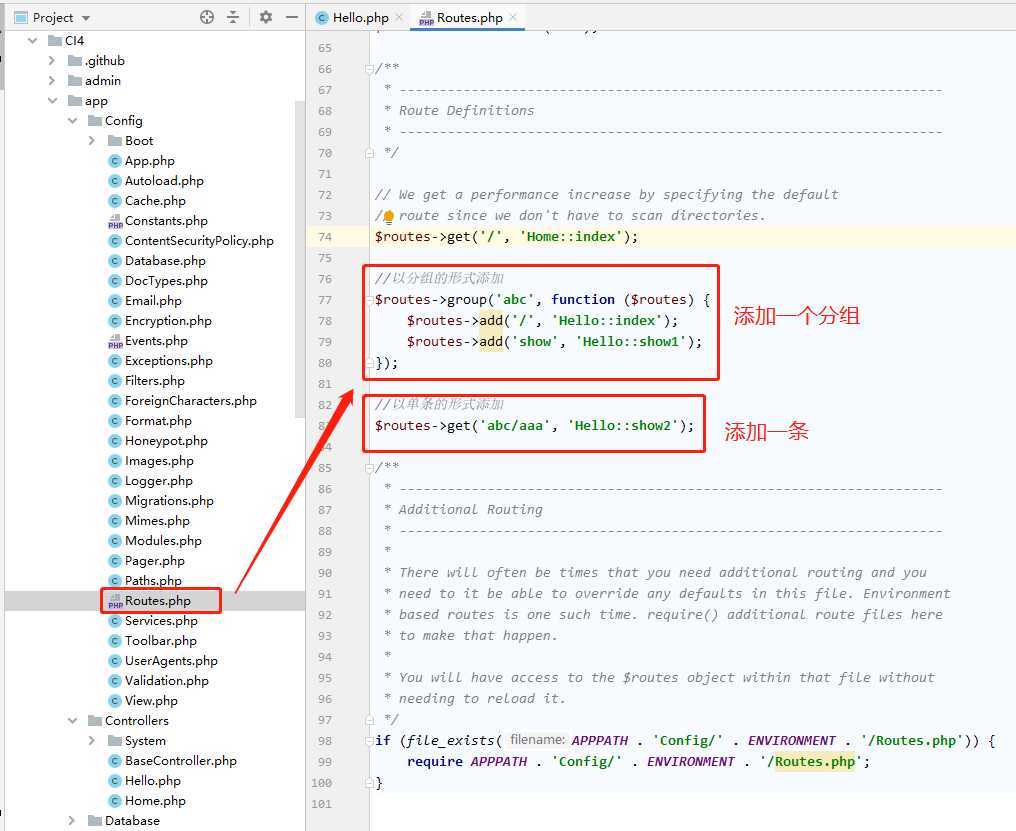Select Encryption.php file
Viewport: 1016px width, 831px height.
[168, 321]
